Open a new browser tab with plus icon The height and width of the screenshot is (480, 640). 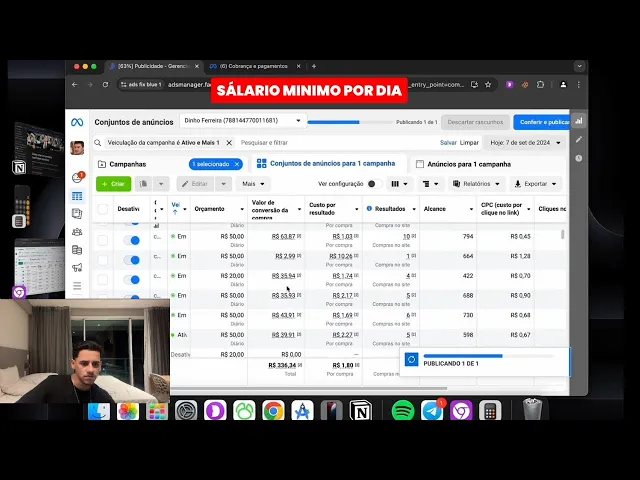(x=314, y=66)
